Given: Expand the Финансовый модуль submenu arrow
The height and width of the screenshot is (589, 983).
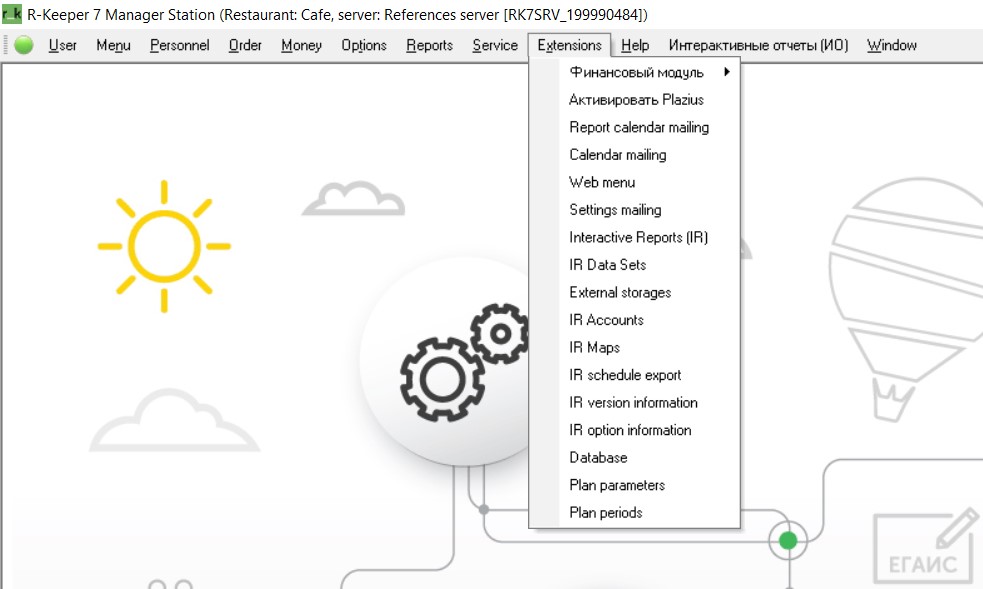Looking at the screenshot, I should [x=727, y=72].
